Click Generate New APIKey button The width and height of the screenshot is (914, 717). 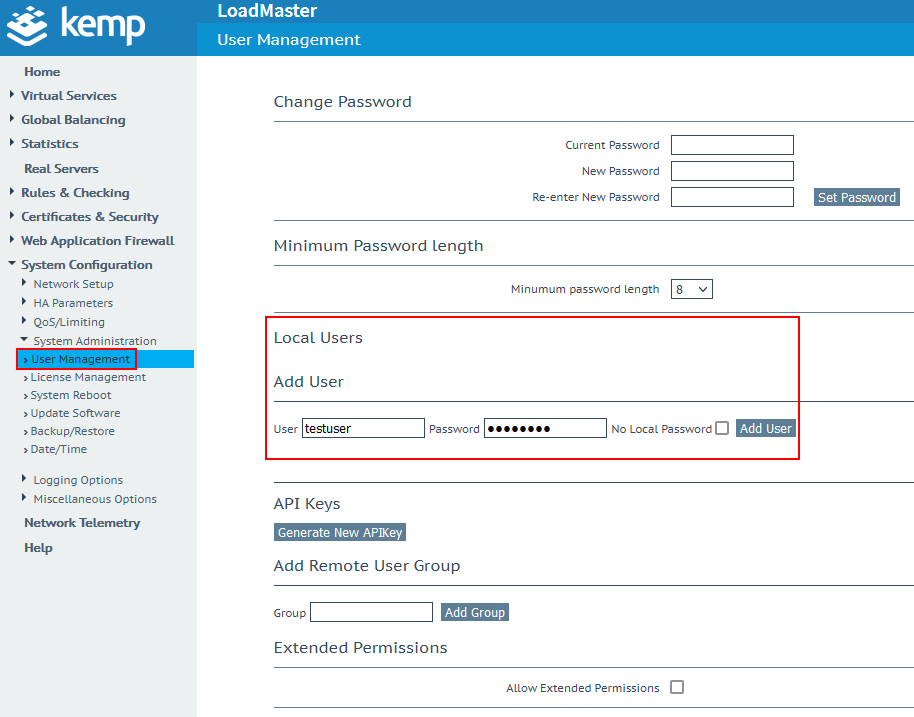[x=340, y=532]
